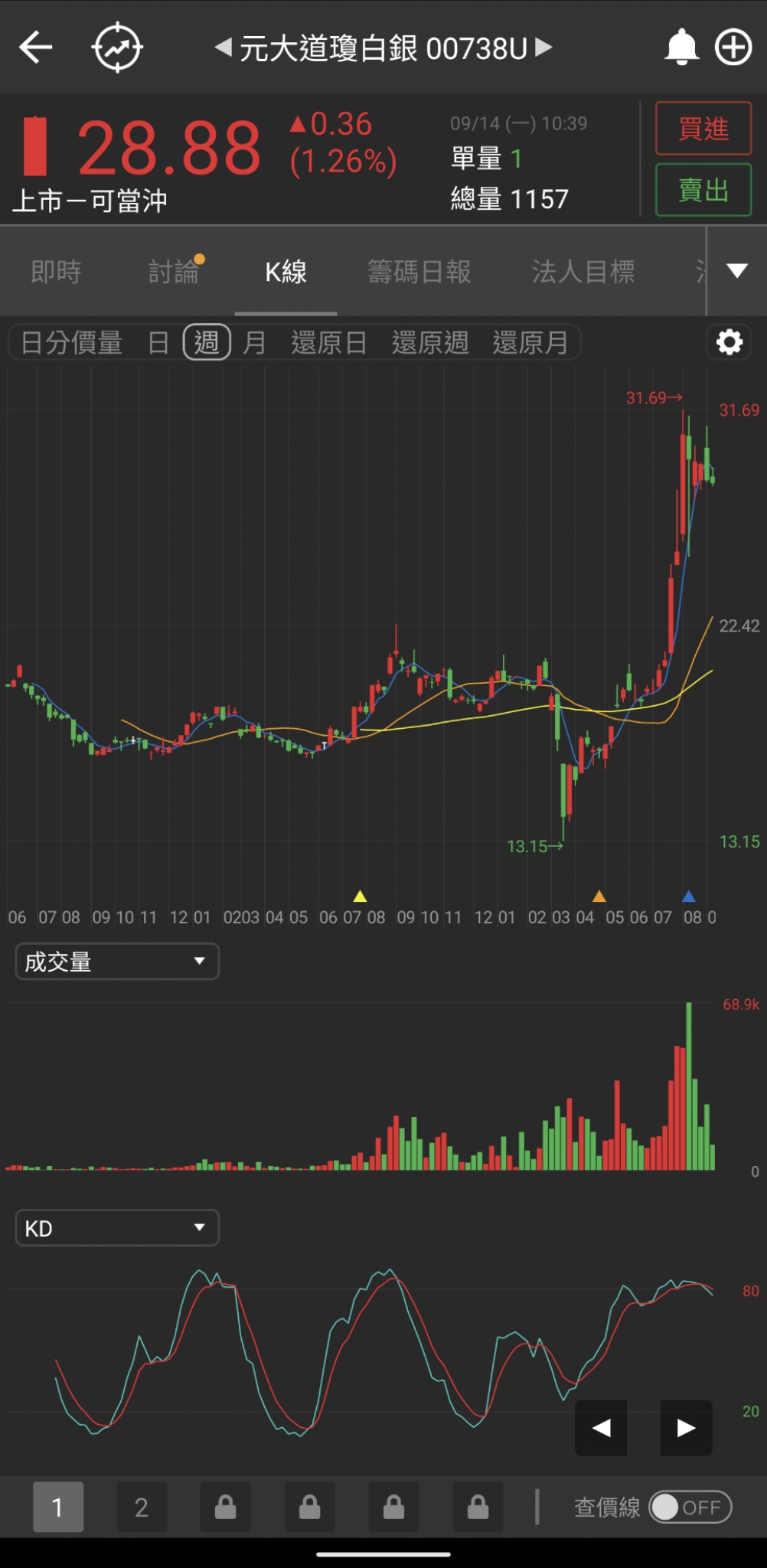Open the chart target analysis icon
The image size is (767, 1568).
pos(117,47)
